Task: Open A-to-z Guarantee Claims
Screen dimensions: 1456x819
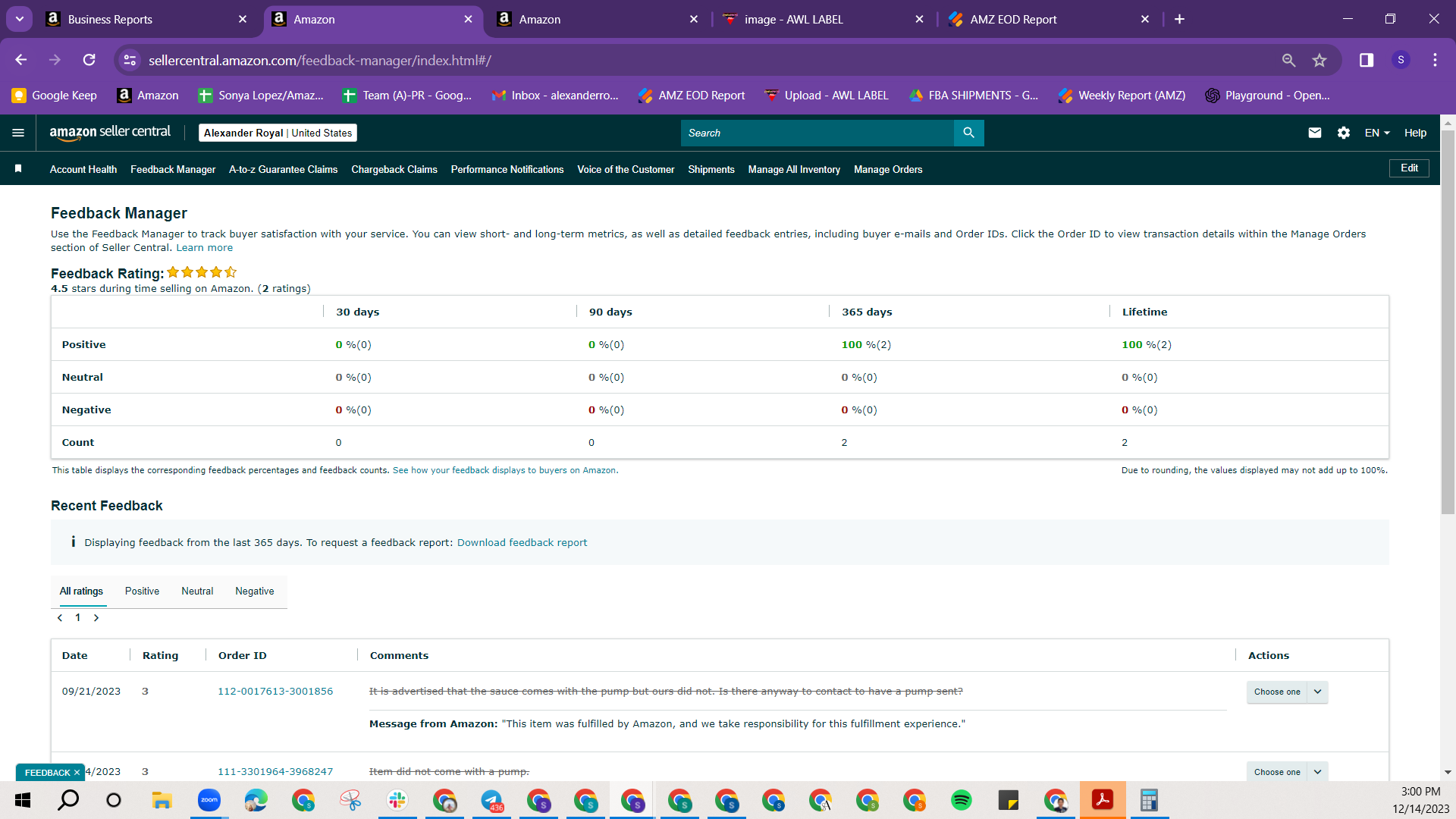Action: 283,169
